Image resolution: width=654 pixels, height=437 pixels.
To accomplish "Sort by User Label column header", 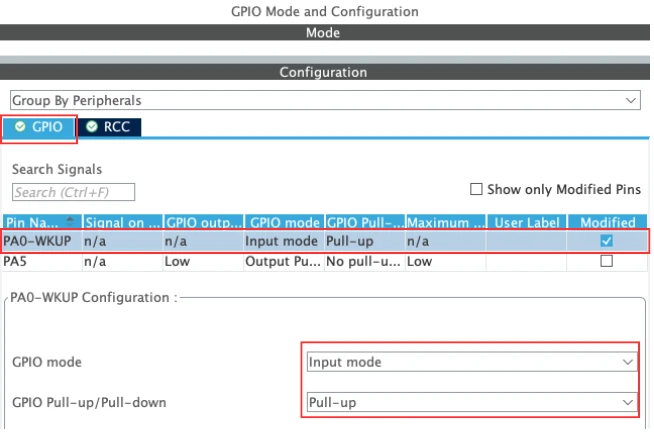I will point(526,222).
